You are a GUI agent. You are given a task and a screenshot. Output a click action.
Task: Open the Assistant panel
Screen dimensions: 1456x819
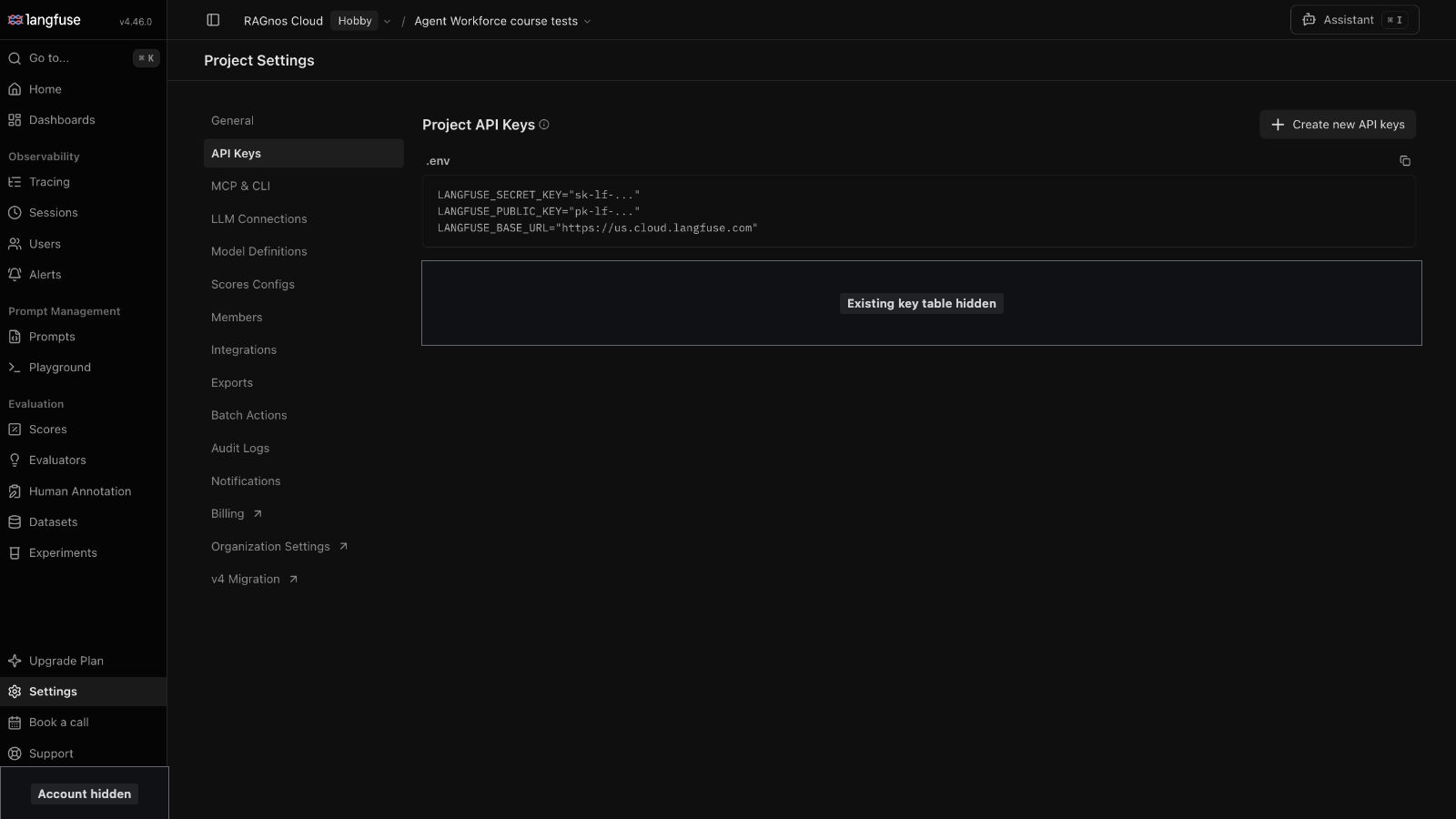(x=1354, y=20)
